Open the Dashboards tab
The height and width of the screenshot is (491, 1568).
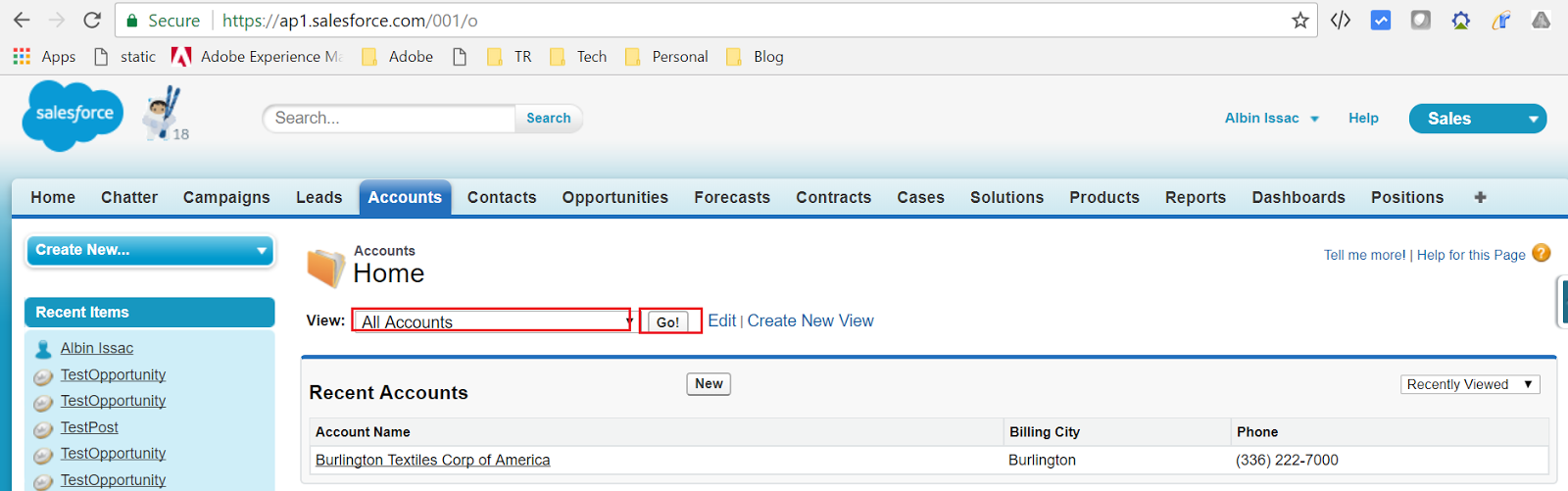click(x=1298, y=197)
